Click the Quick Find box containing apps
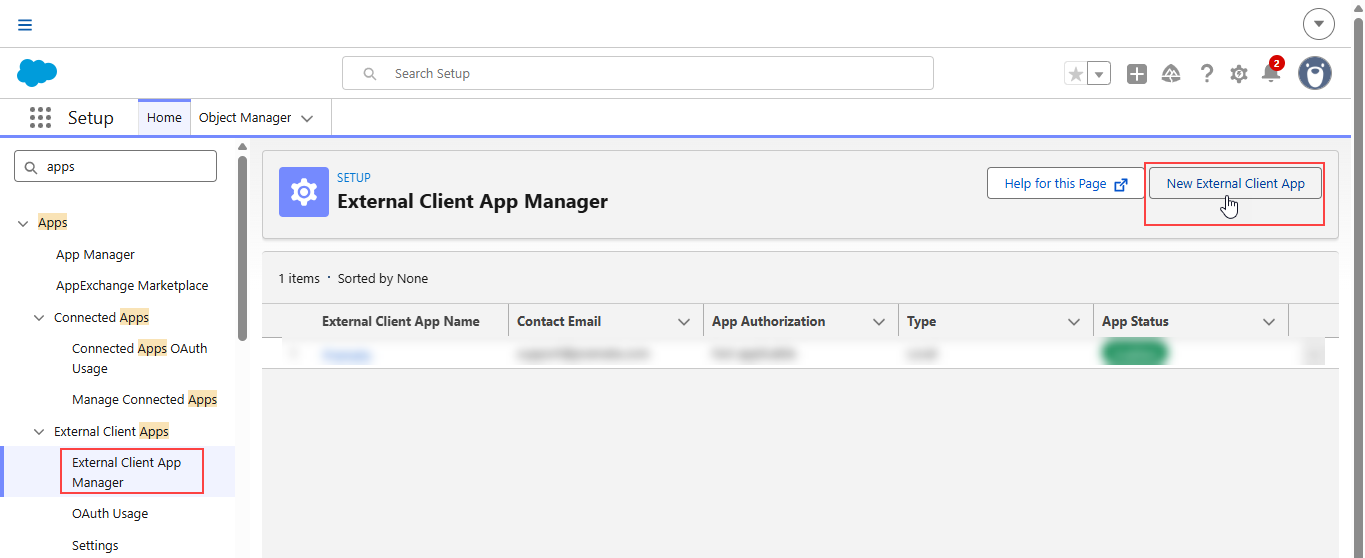Image resolution: width=1365 pixels, height=558 pixels. [x=116, y=167]
